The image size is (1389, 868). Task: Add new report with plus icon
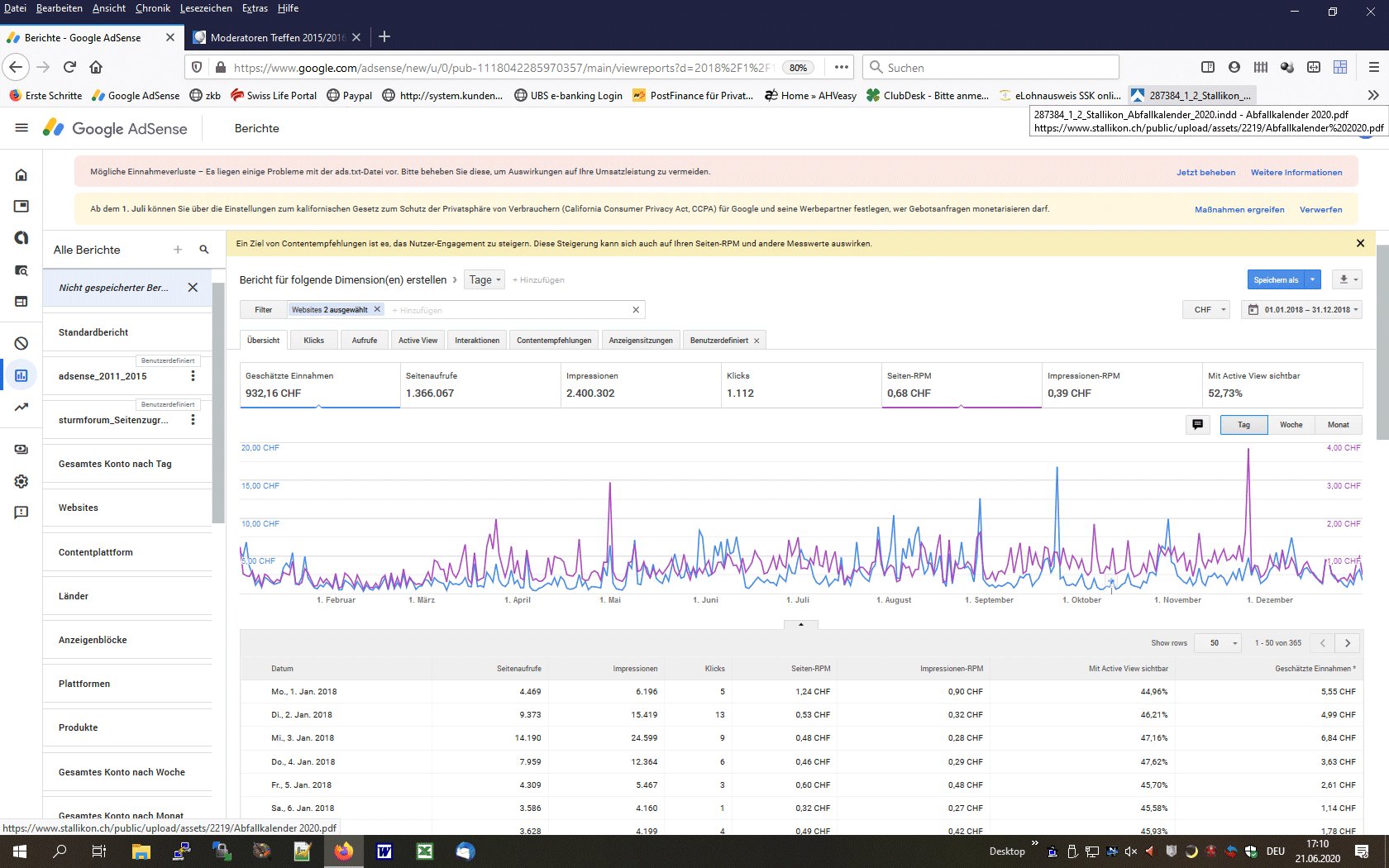click(x=178, y=250)
